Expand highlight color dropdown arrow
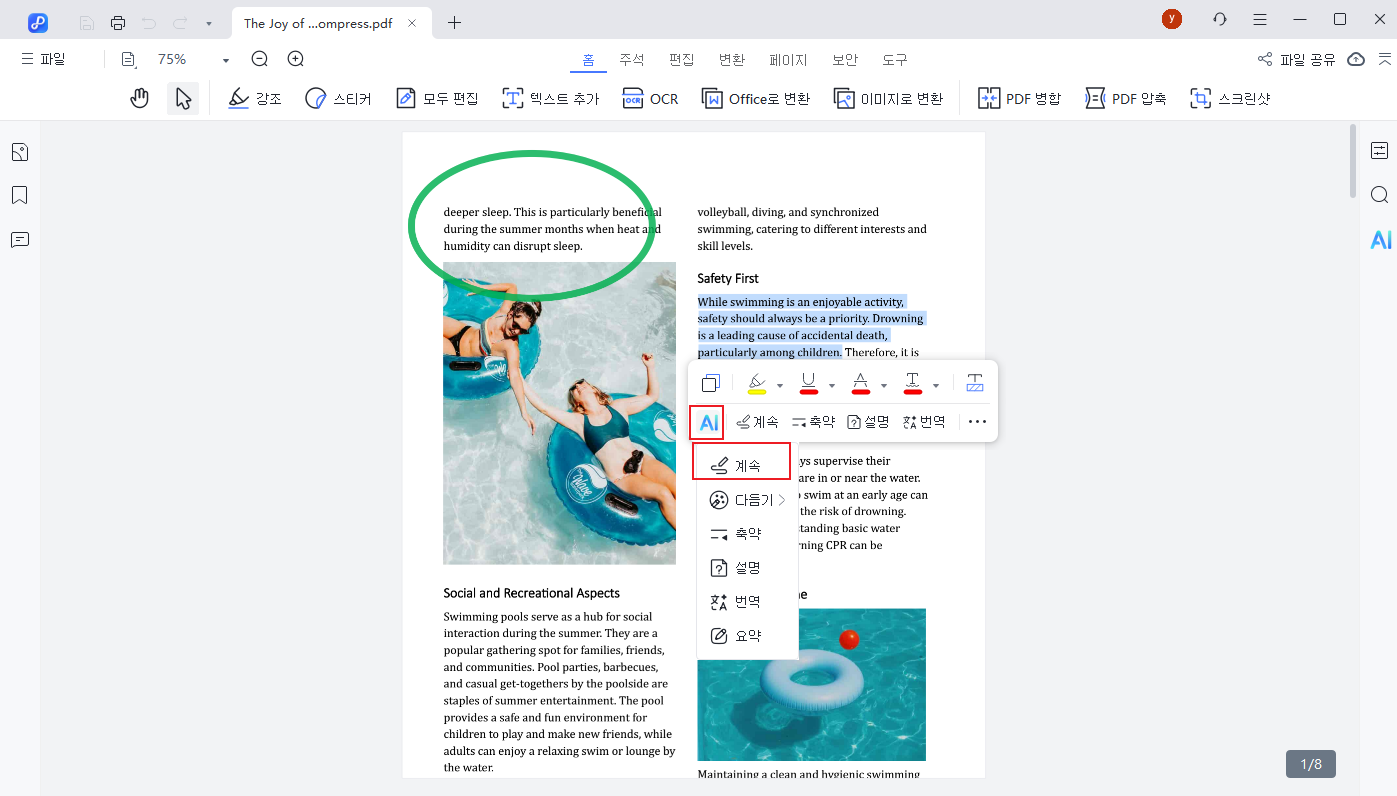The width and height of the screenshot is (1397, 796). (780, 385)
